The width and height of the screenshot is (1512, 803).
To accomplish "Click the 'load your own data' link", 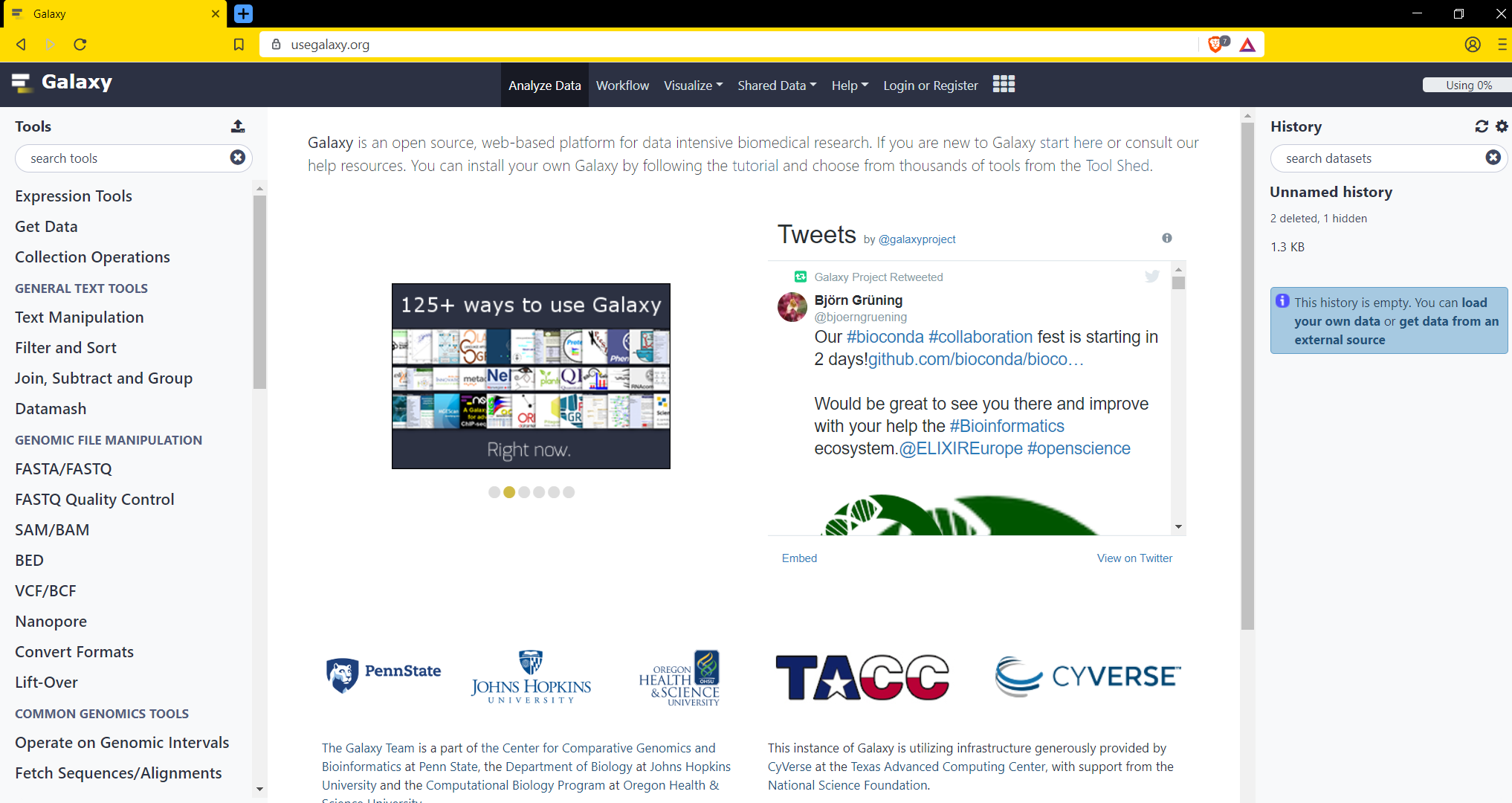I will (x=1391, y=312).
